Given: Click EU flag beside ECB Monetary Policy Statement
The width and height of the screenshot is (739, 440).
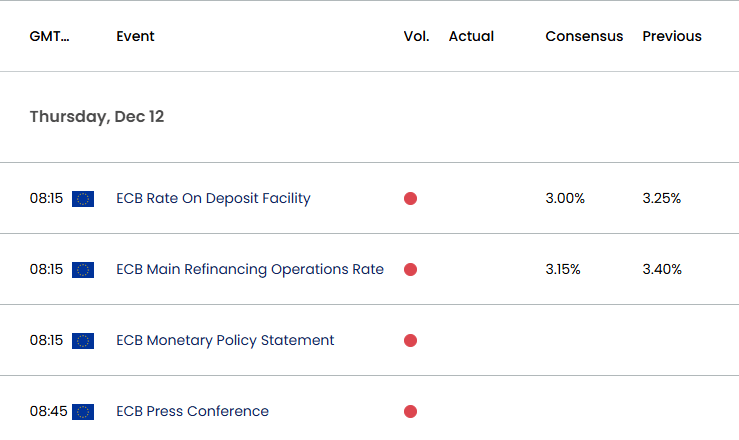Looking at the screenshot, I should [83, 341].
